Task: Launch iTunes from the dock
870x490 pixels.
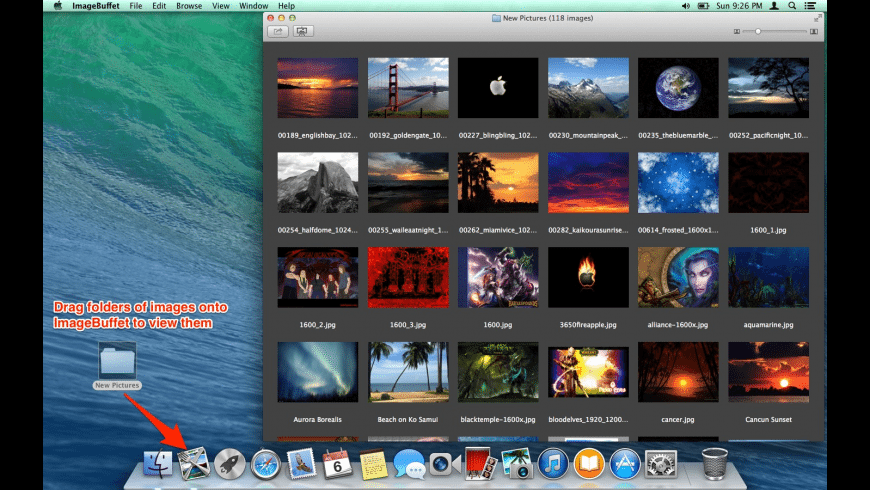Action: tap(553, 464)
